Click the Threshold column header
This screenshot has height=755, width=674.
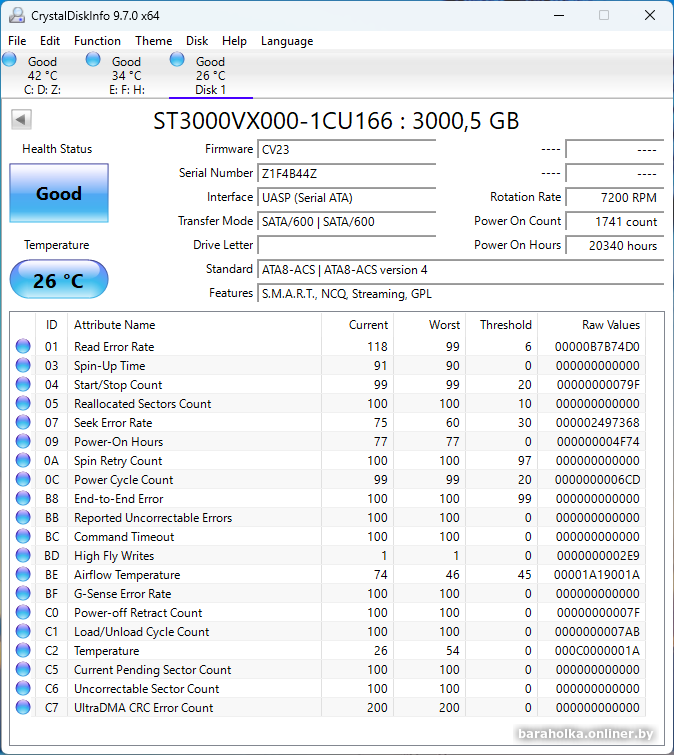[x=501, y=325]
